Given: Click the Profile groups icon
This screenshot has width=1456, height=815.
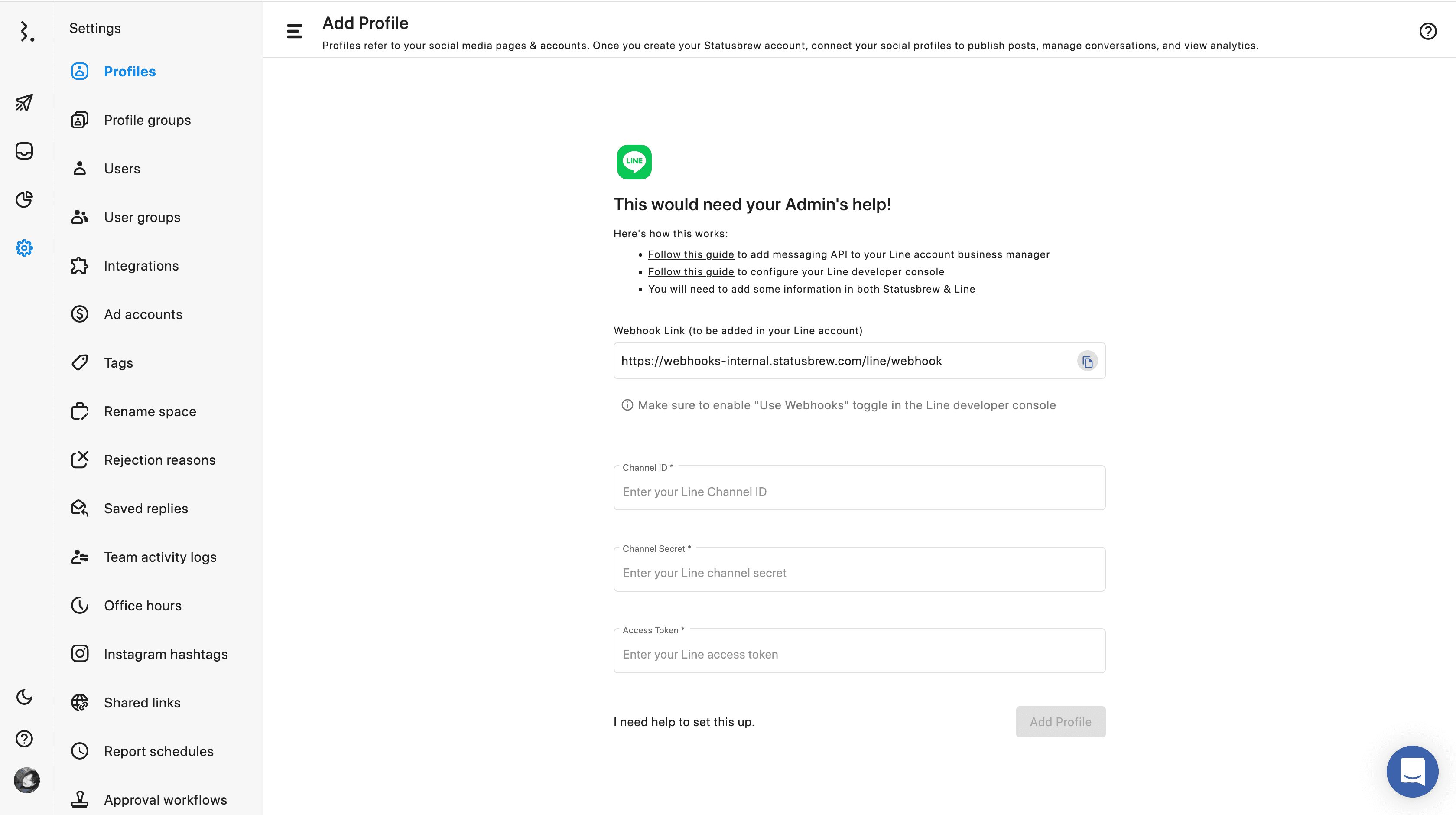Looking at the screenshot, I should (x=80, y=120).
